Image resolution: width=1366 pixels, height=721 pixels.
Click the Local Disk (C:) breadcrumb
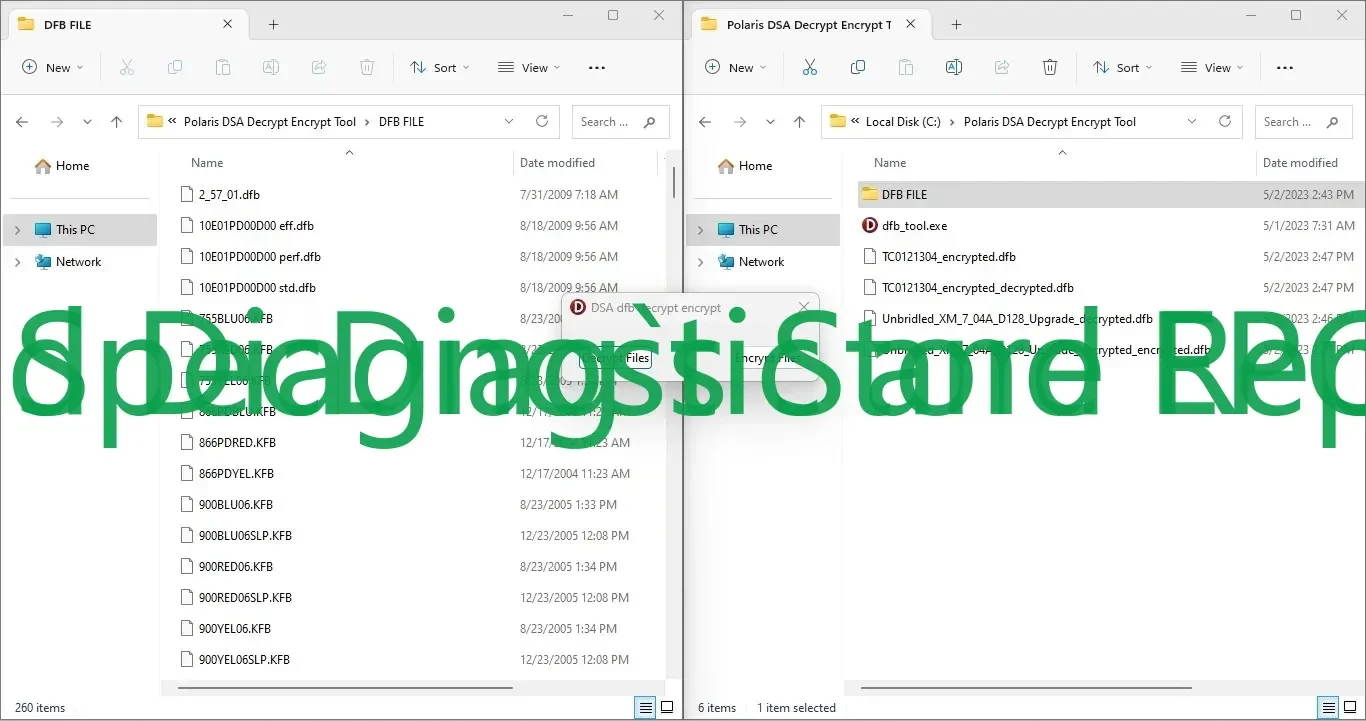[903, 122]
